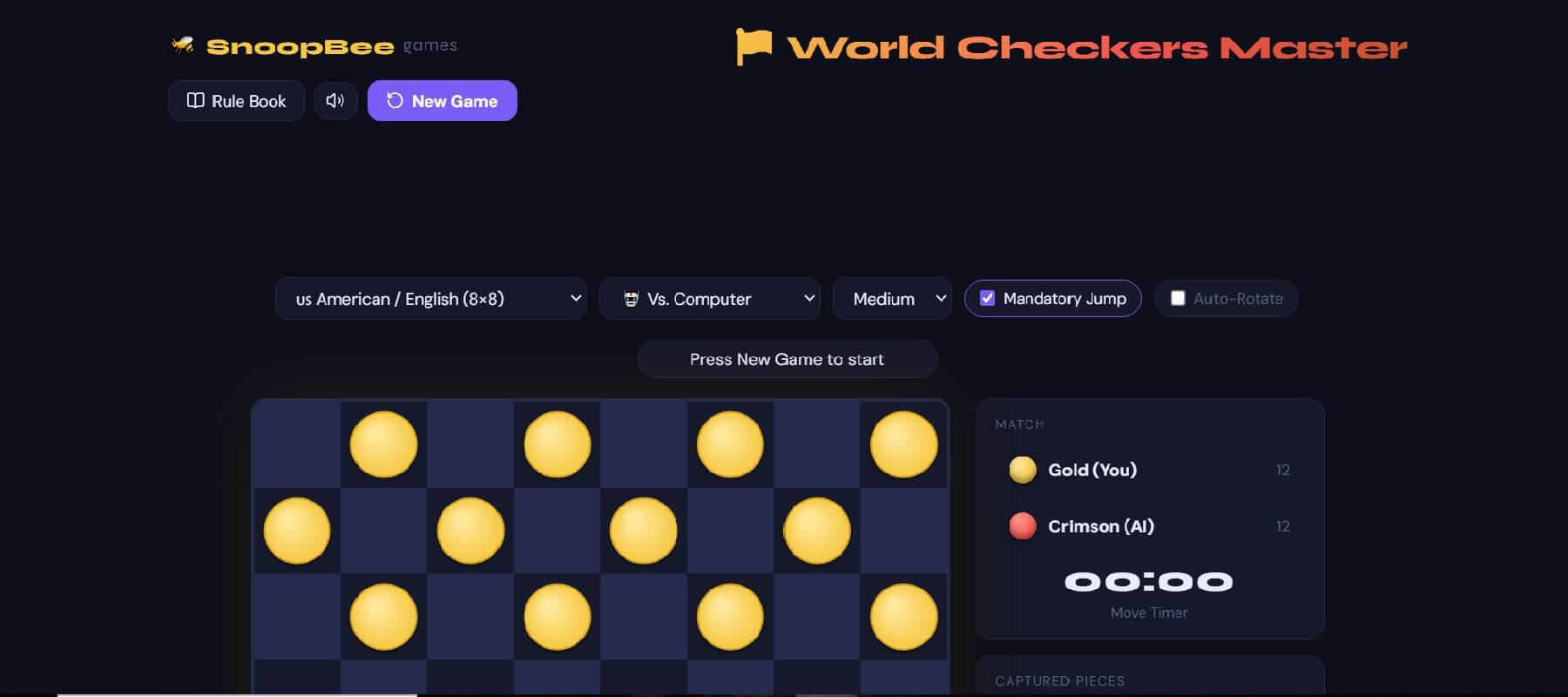Select the rightmost gold piece in the second row

coord(817,531)
